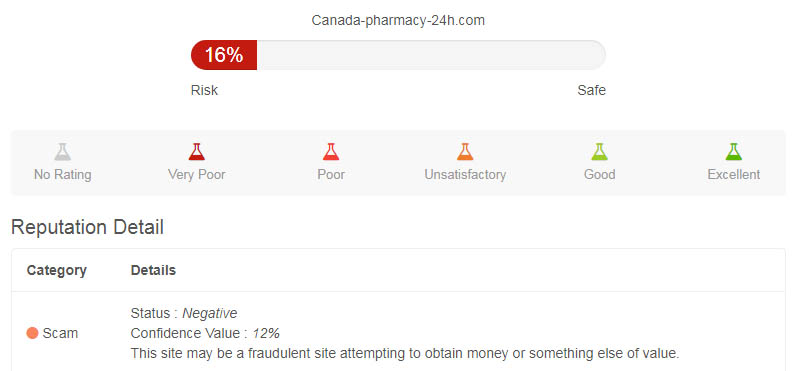
Task: Click the Details column header
Action: click(x=153, y=270)
